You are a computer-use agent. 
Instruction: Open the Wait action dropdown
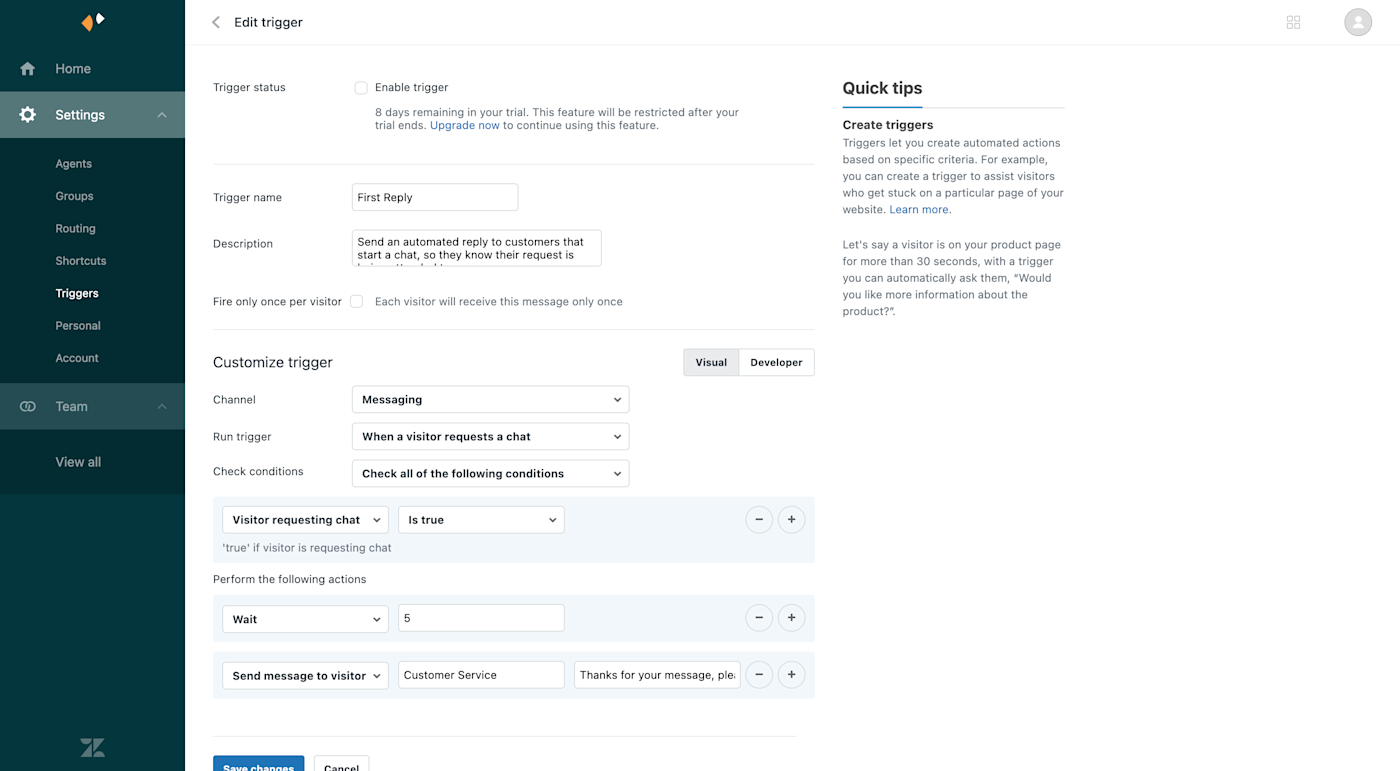coord(305,619)
